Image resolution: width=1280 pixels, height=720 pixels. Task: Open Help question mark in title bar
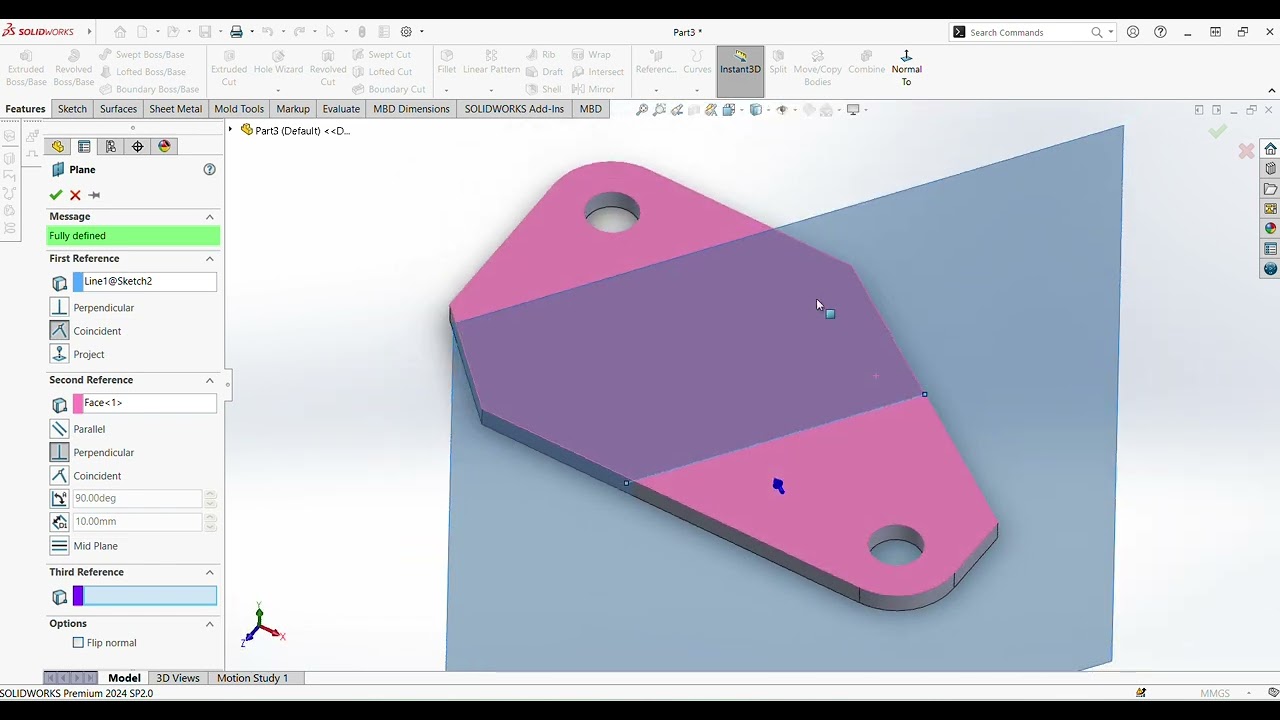tap(1160, 32)
